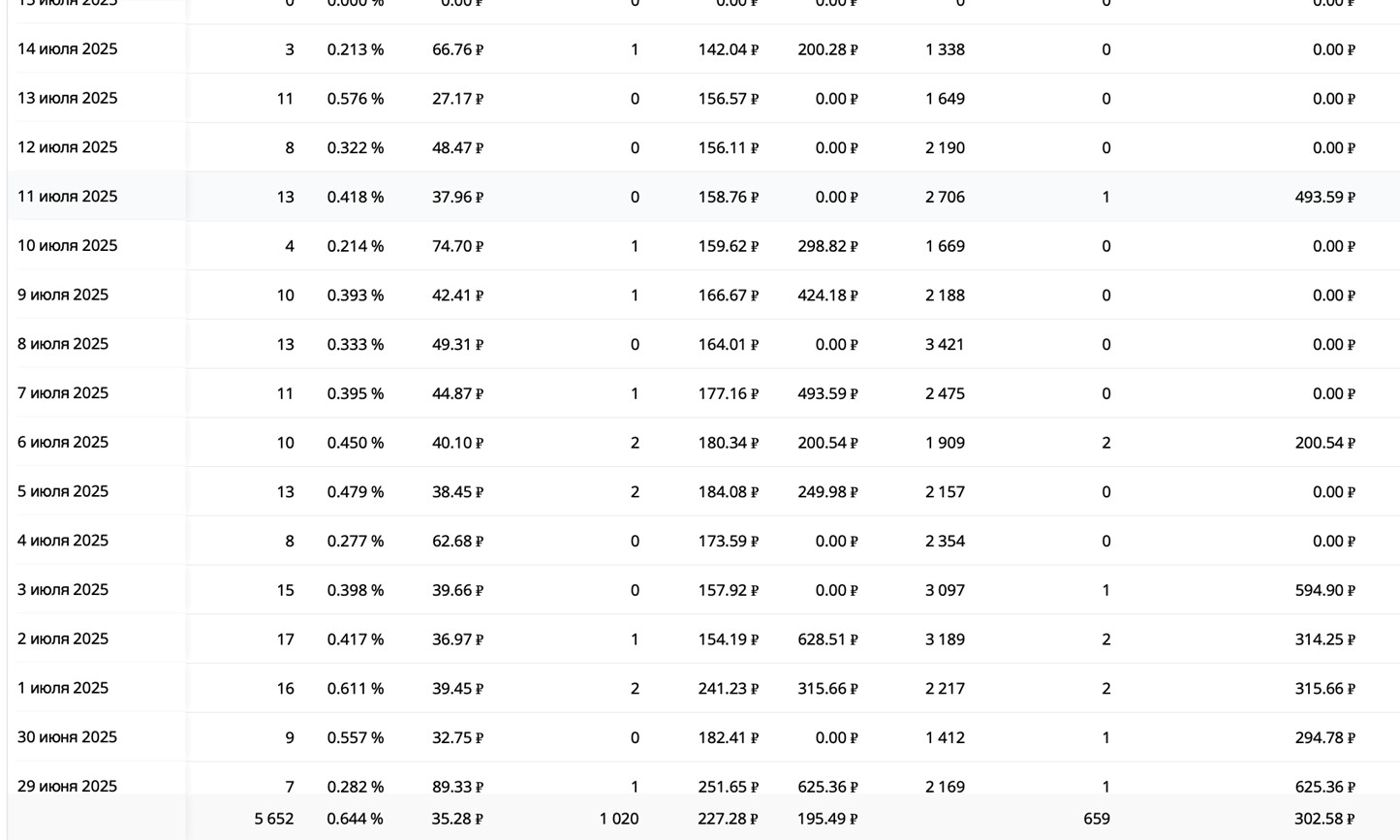
Task: Select the 1 июля 2025 date cell
Action: click(x=63, y=688)
